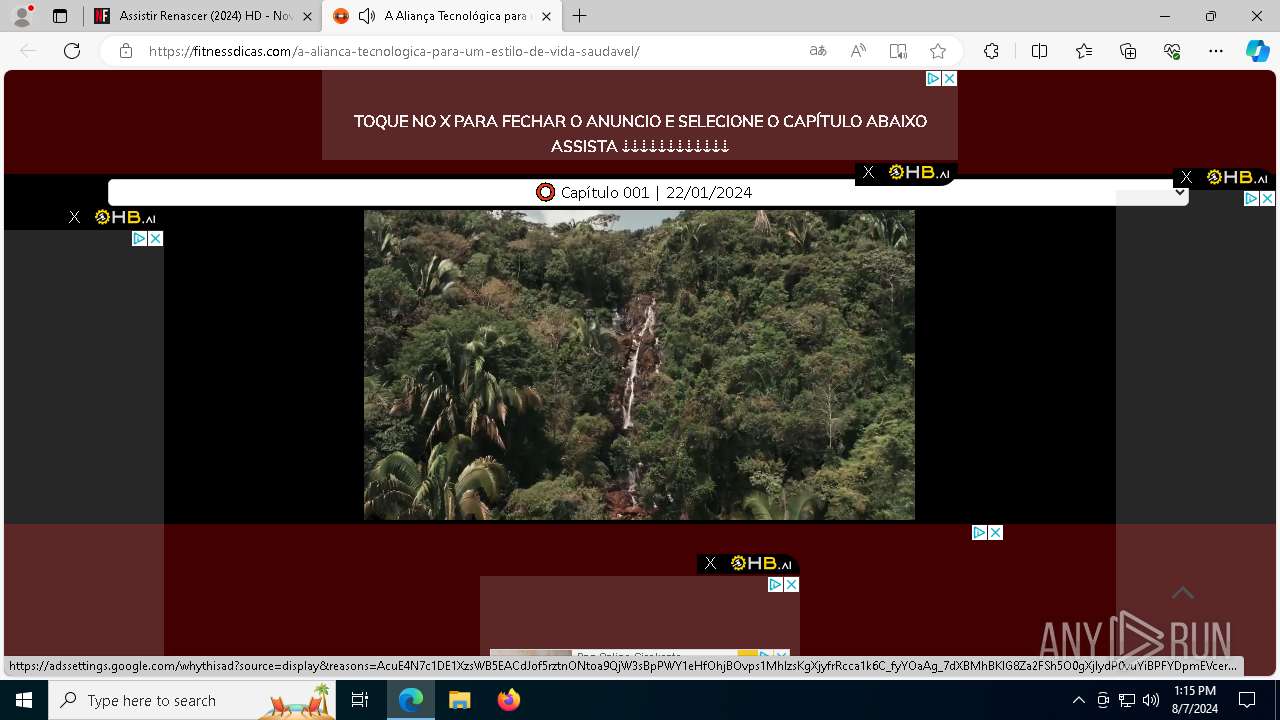Add this page to favorites star
Viewport: 1280px width, 720px height.
tap(938, 51)
